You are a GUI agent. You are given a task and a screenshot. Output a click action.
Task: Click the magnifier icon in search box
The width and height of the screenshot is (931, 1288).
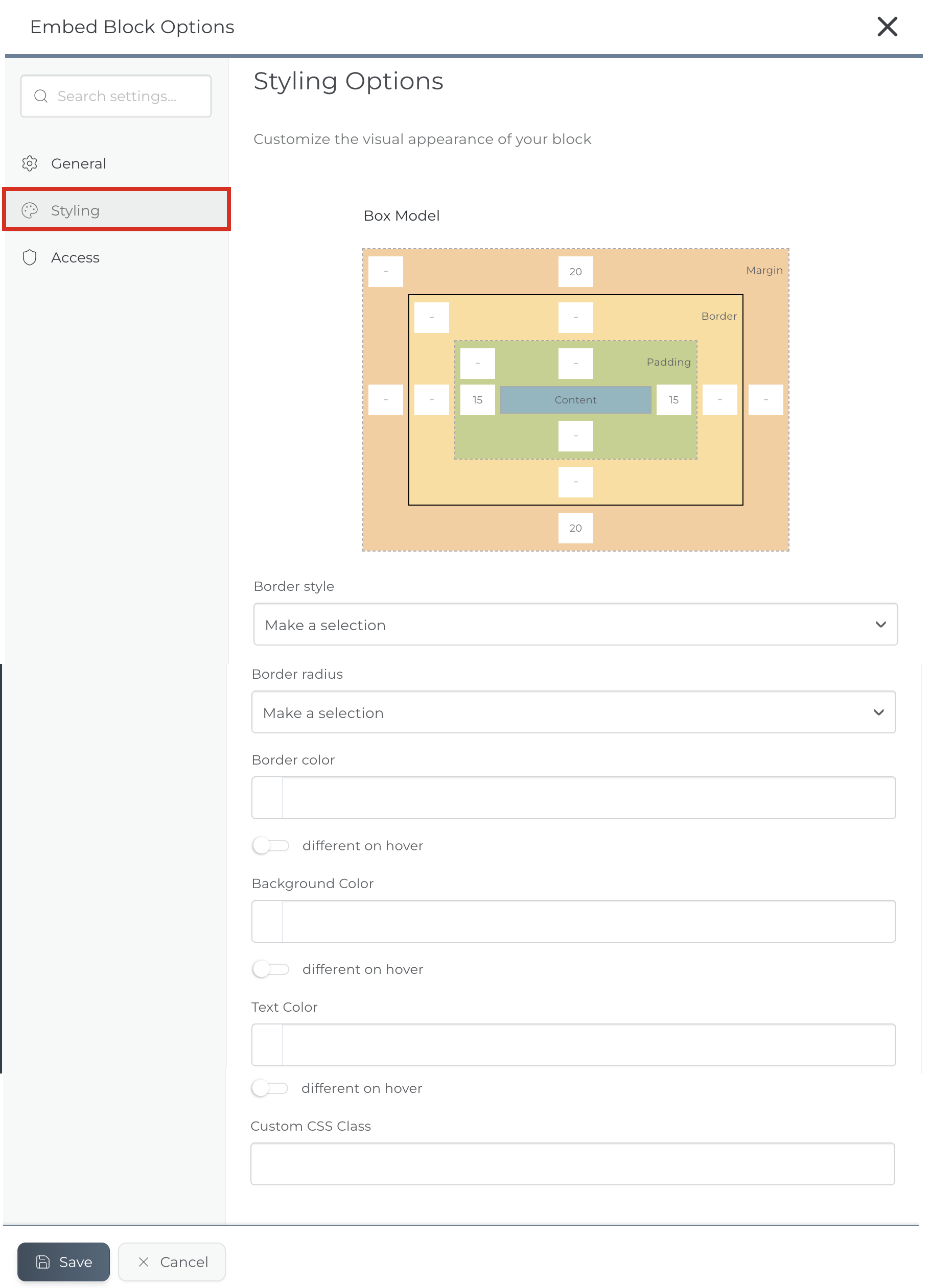tap(41, 96)
